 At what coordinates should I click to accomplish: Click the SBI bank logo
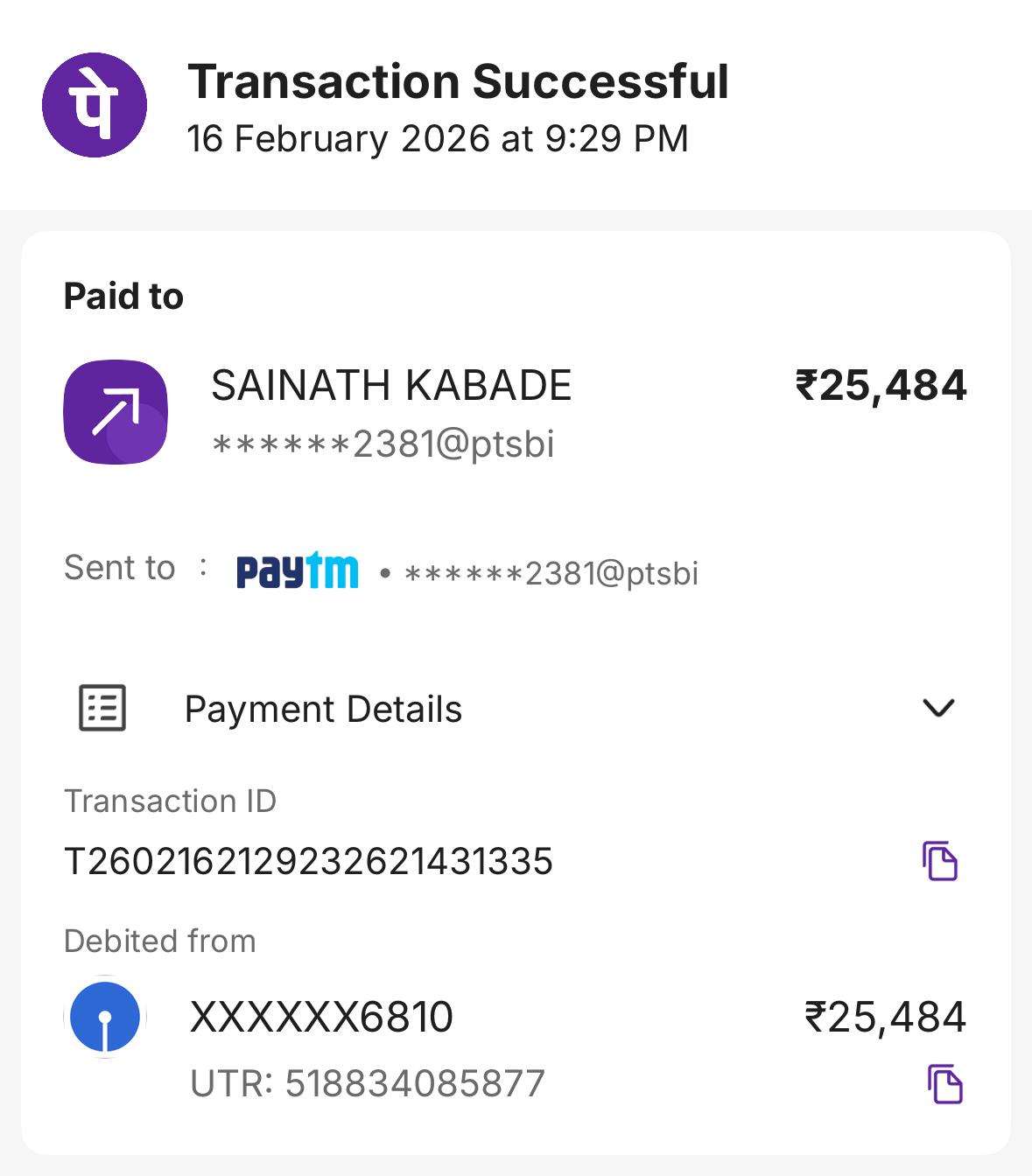tap(105, 1017)
